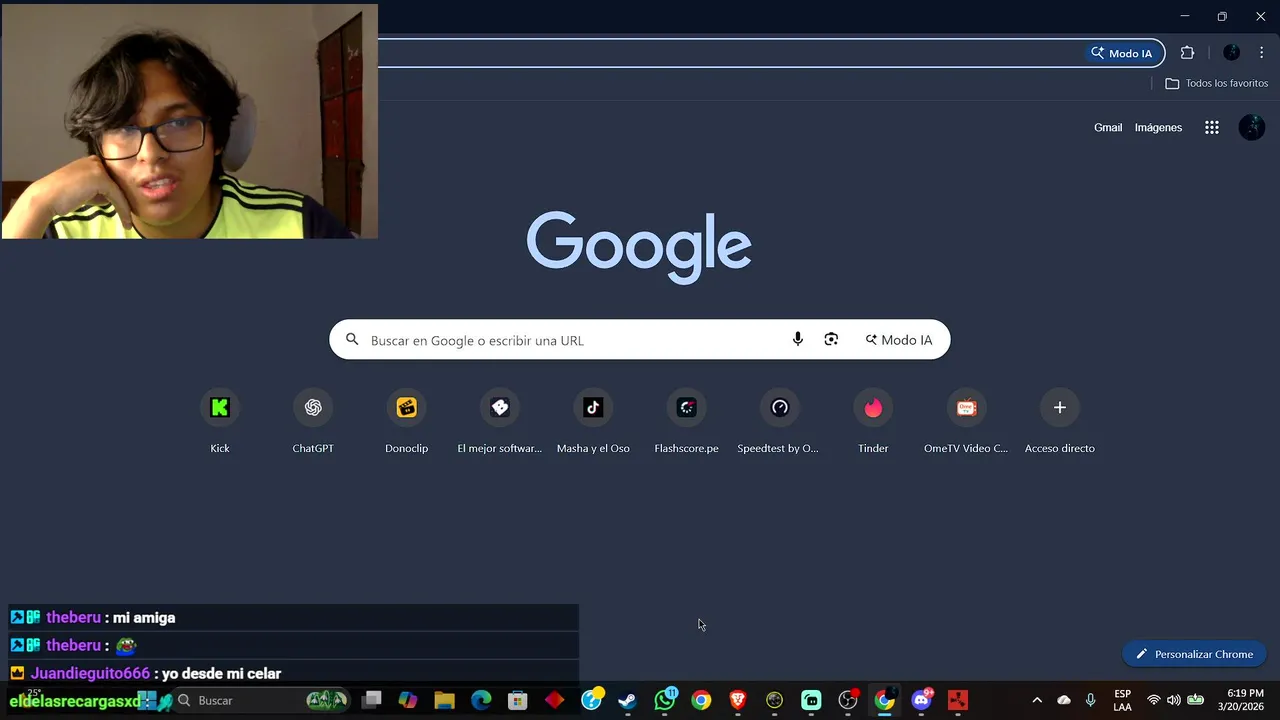
Task: Open Copilot from the taskbar
Action: 408,700
